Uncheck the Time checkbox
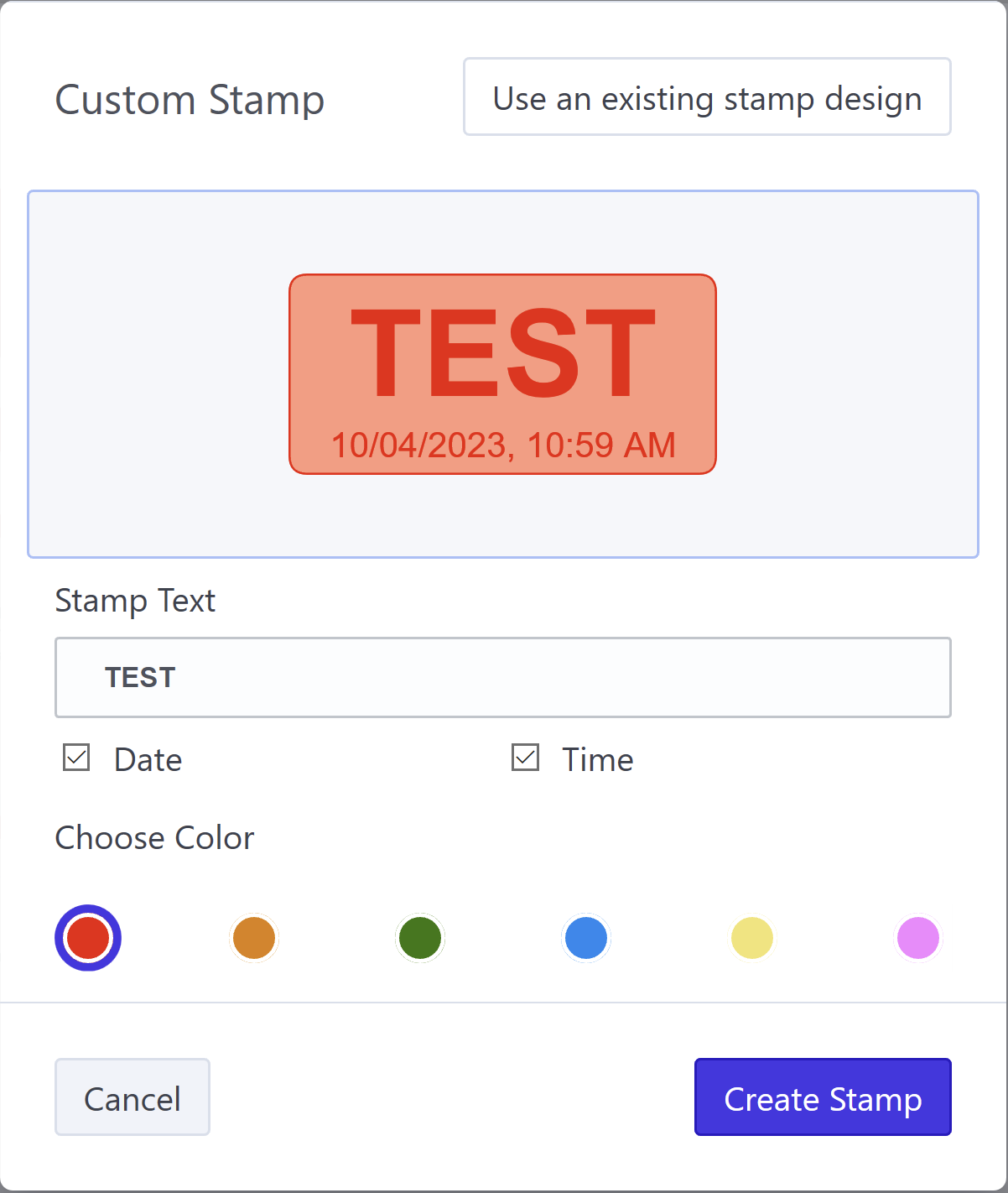The image size is (1008, 1193). pyautogui.click(x=526, y=758)
